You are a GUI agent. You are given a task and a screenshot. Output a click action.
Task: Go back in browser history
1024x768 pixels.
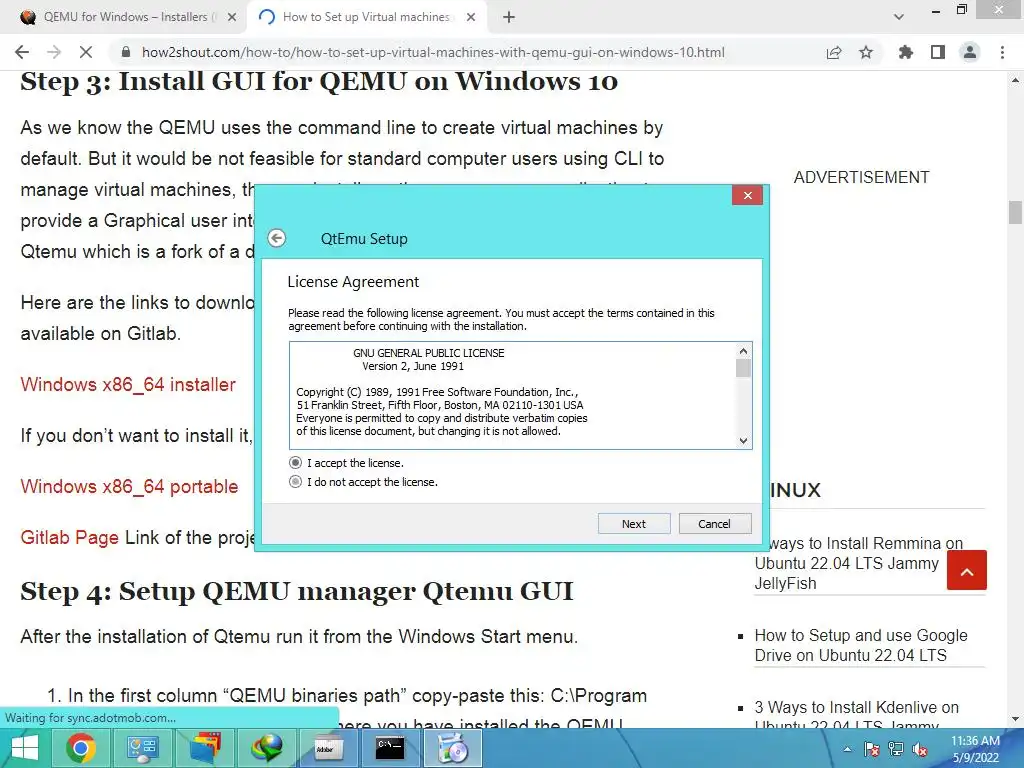(x=22, y=52)
